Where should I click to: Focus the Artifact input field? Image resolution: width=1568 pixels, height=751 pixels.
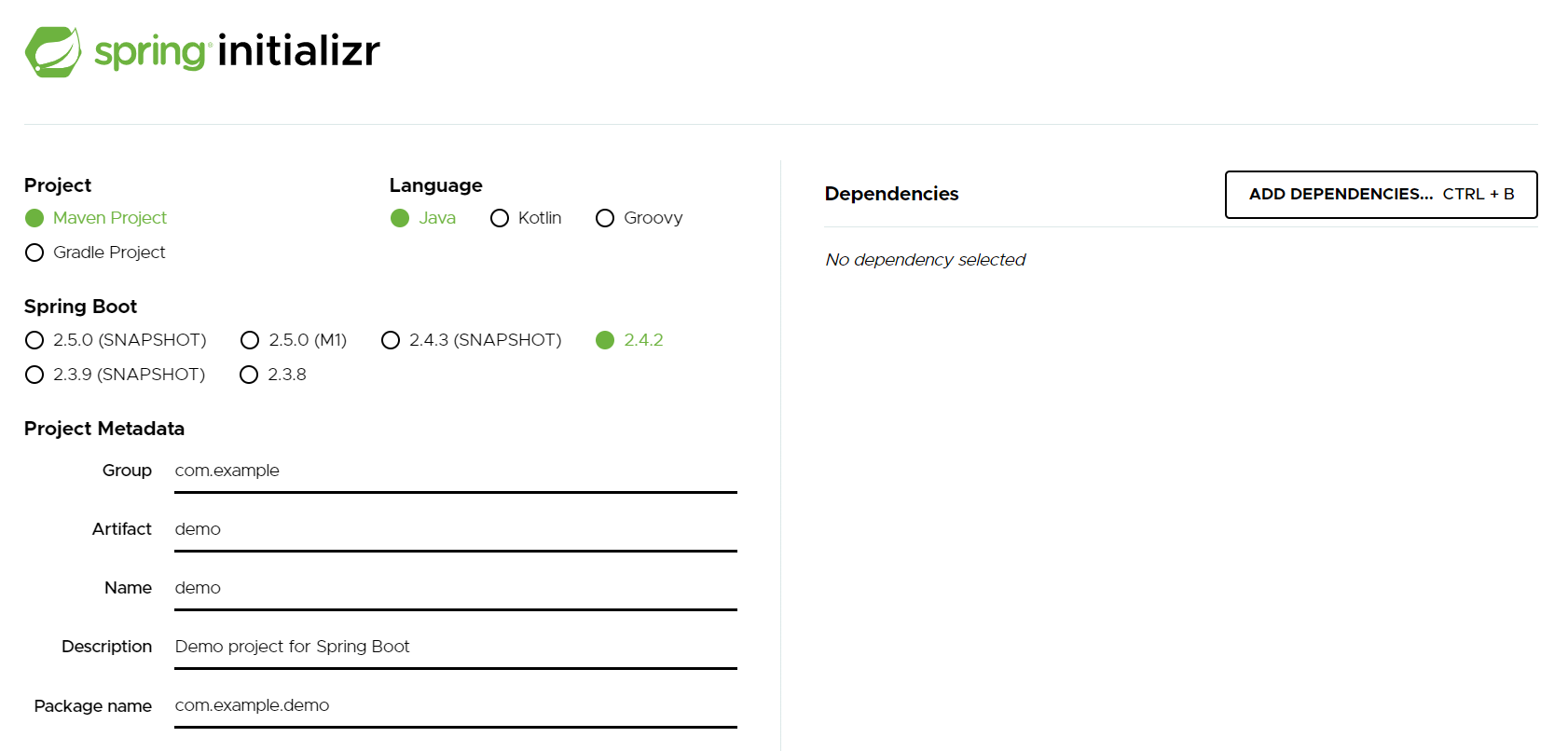click(x=456, y=530)
